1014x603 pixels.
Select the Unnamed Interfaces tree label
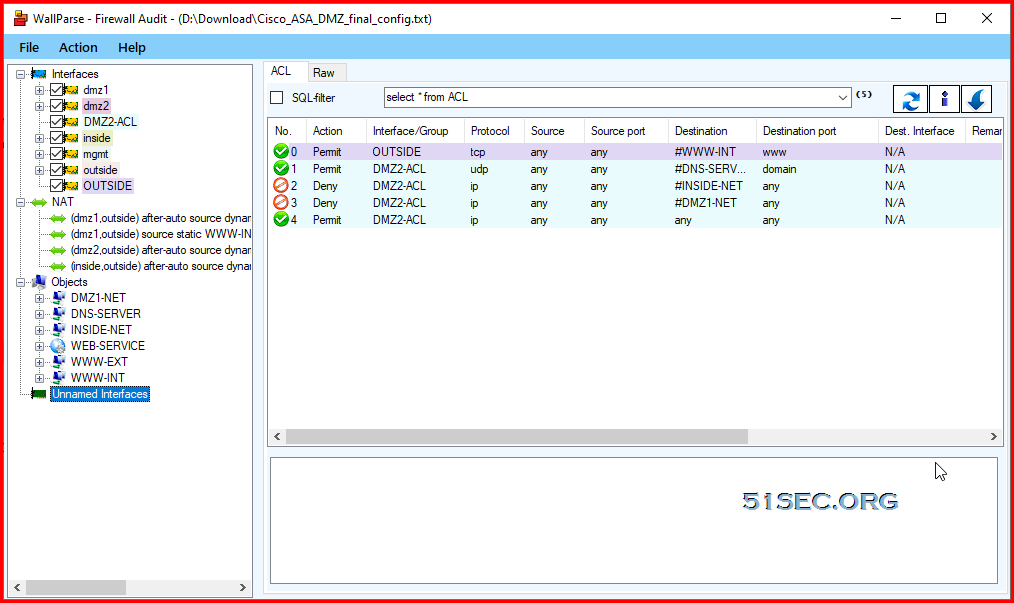tap(100, 394)
